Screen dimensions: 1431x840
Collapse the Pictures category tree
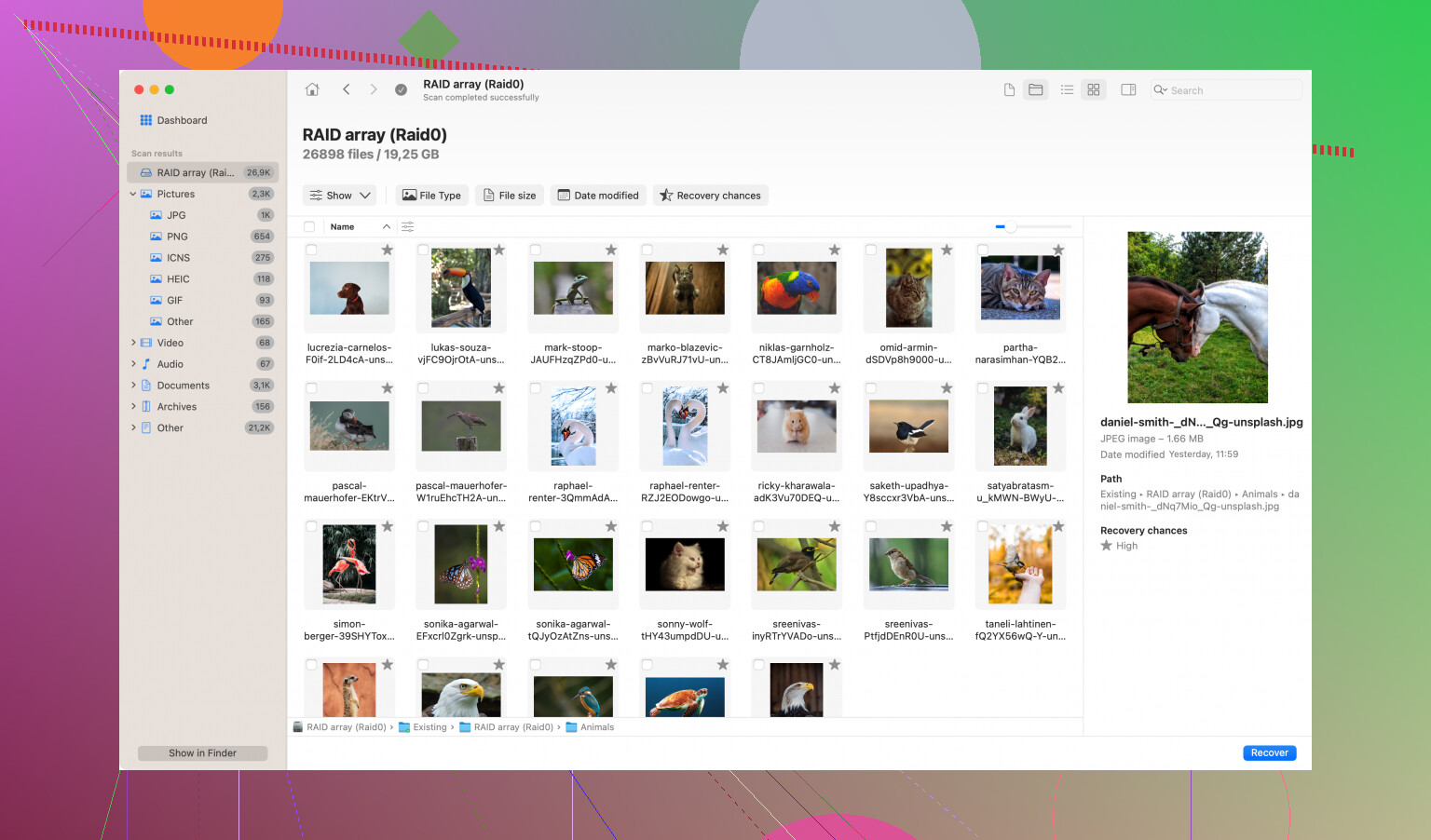(133, 194)
